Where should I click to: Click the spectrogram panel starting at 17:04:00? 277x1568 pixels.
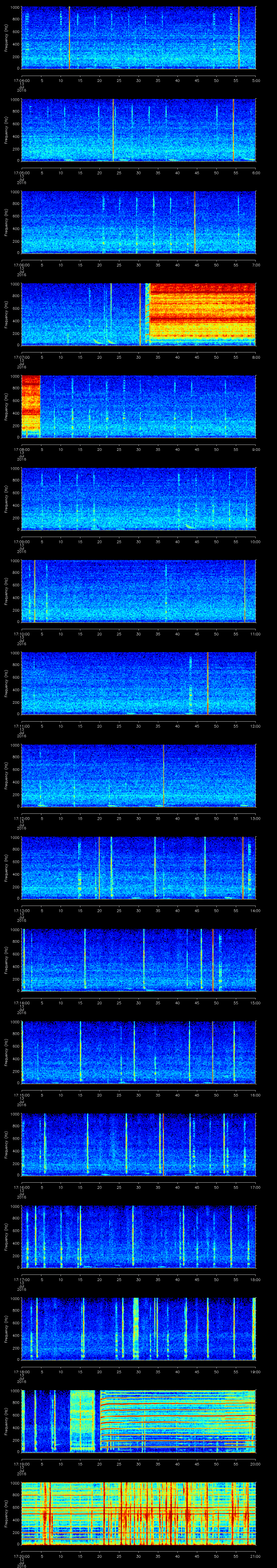[139, 38]
